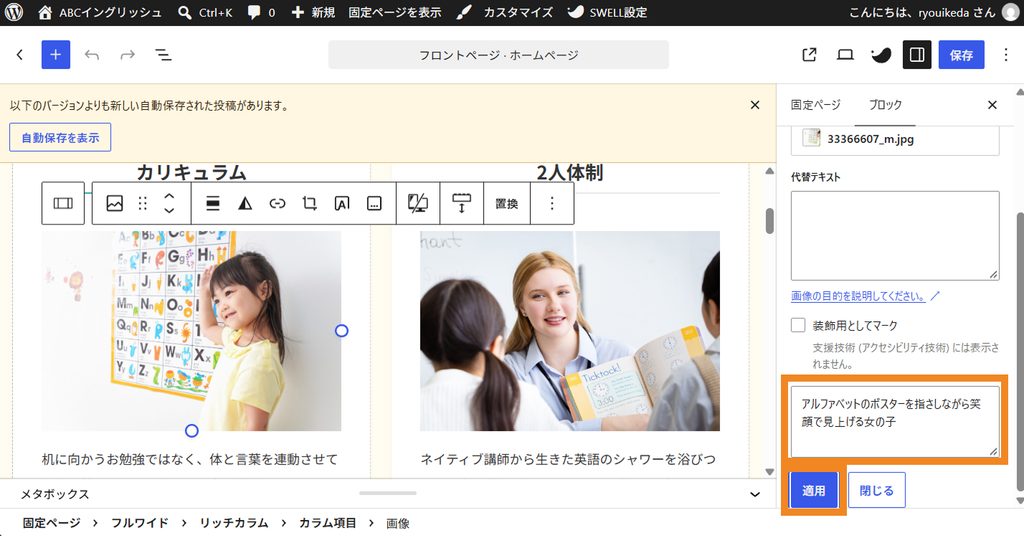1024x536 pixels.
Task: Add caption to image icon
Action: point(374,204)
